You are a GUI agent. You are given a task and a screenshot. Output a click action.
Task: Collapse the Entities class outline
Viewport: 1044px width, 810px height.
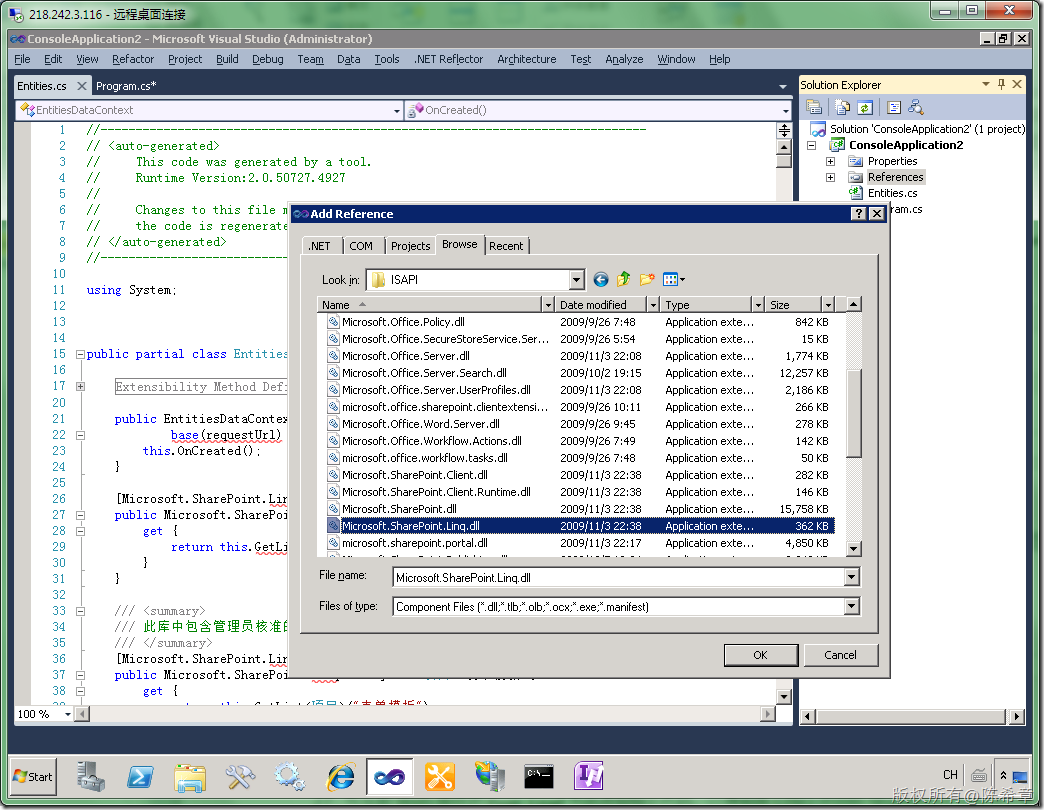(x=81, y=355)
